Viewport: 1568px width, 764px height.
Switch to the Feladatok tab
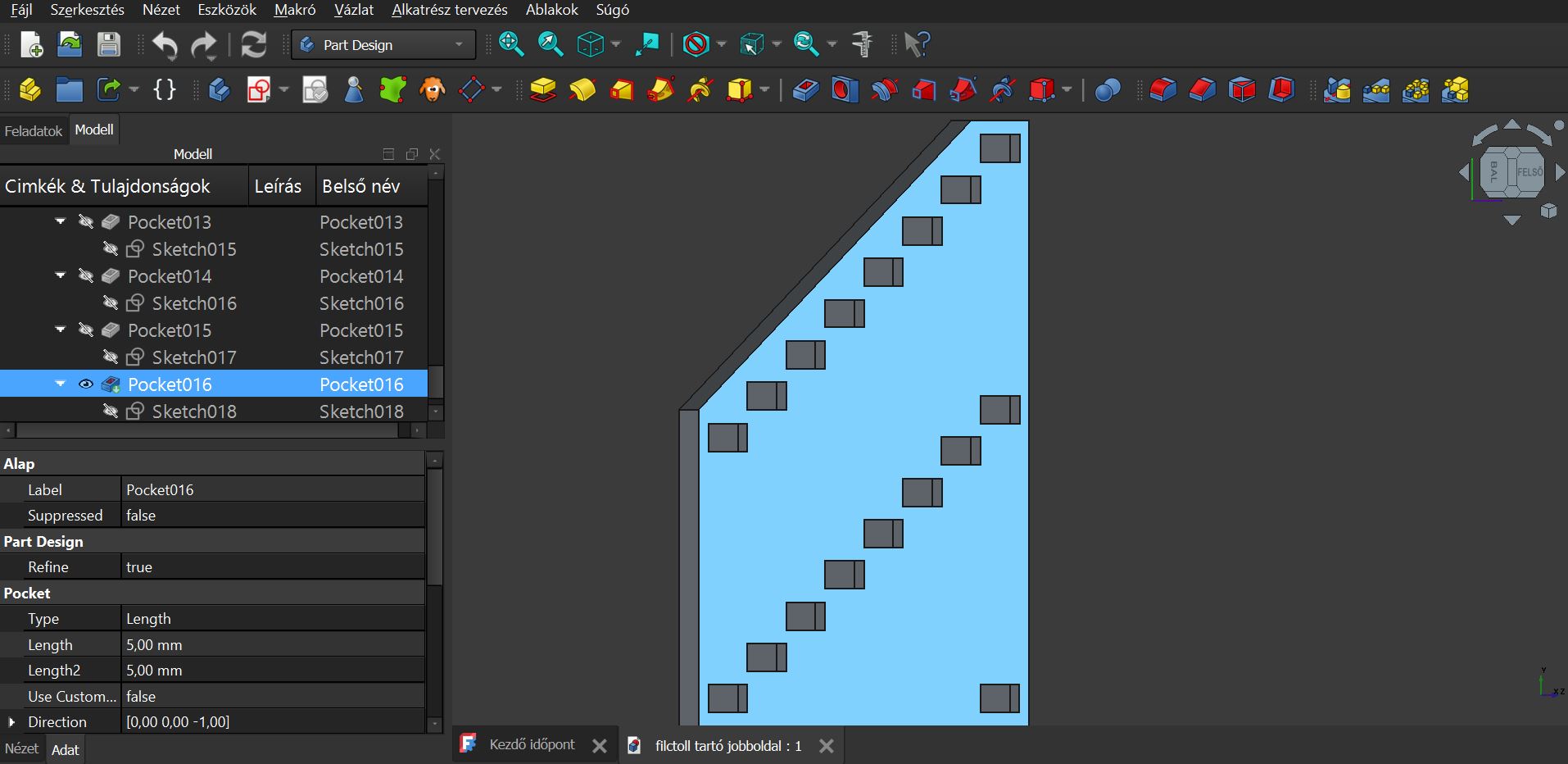tap(34, 131)
